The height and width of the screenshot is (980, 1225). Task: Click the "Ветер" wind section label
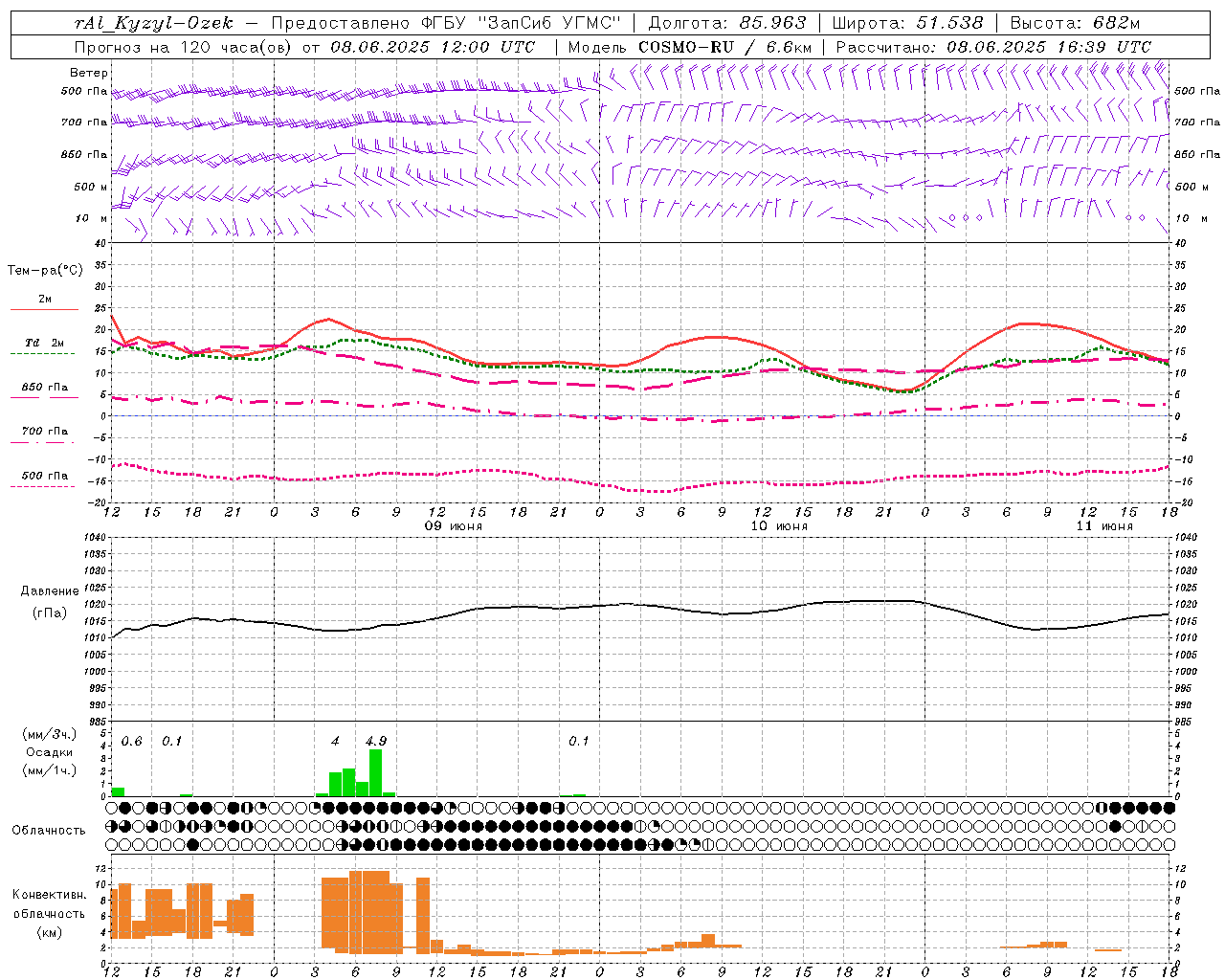coord(89,73)
